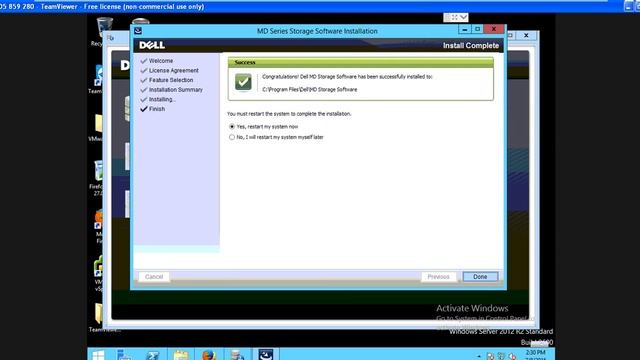Expand the TeamViewer toolbar chevron
This screenshot has height=360, width=640.
(x=464, y=17)
